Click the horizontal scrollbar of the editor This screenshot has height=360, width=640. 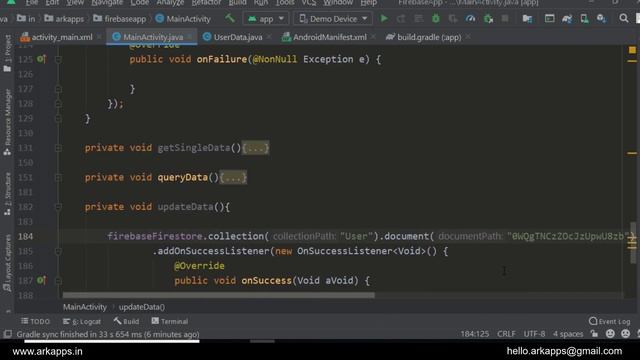click(x=218, y=295)
